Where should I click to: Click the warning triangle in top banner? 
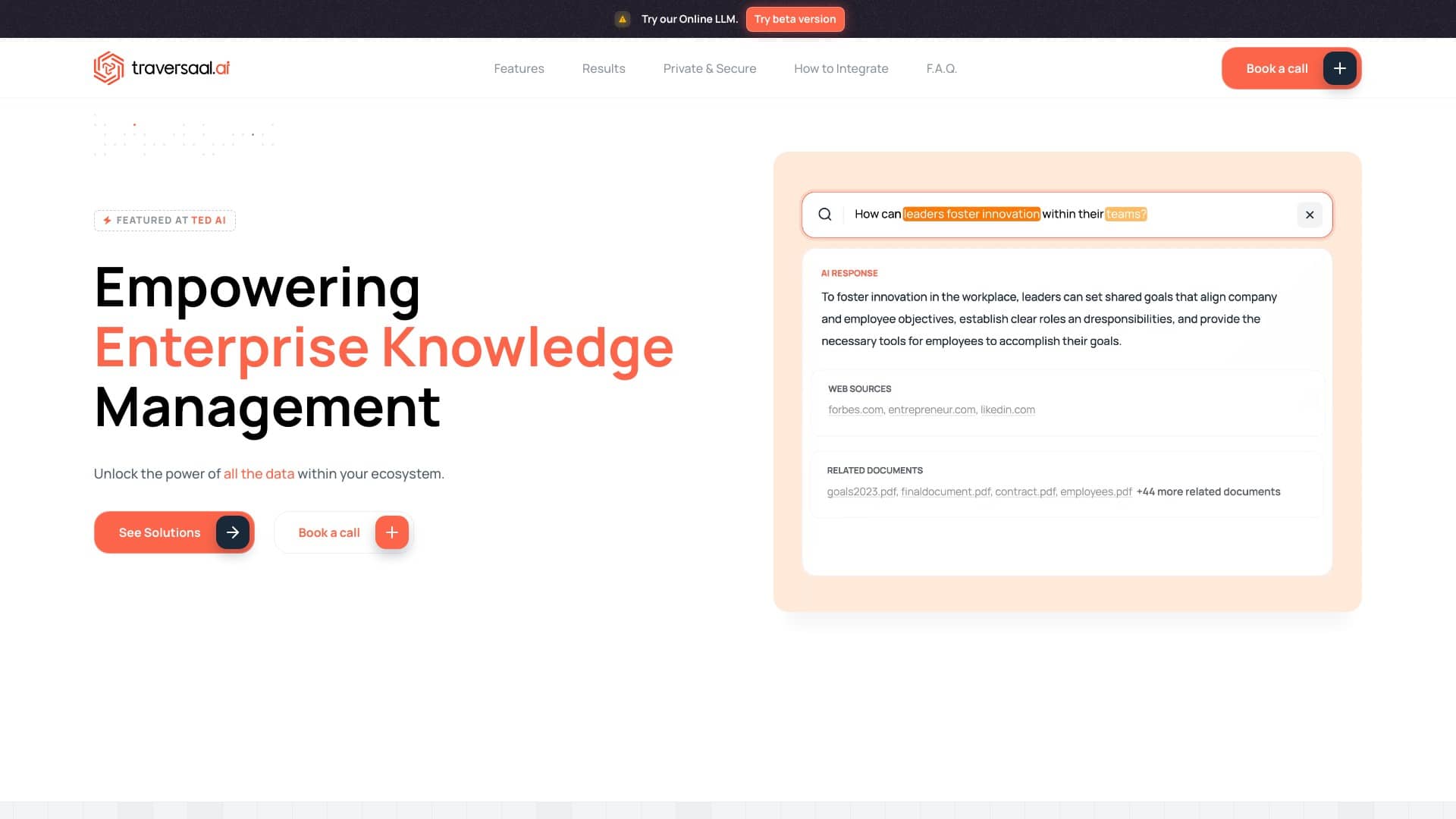click(623, 18)
